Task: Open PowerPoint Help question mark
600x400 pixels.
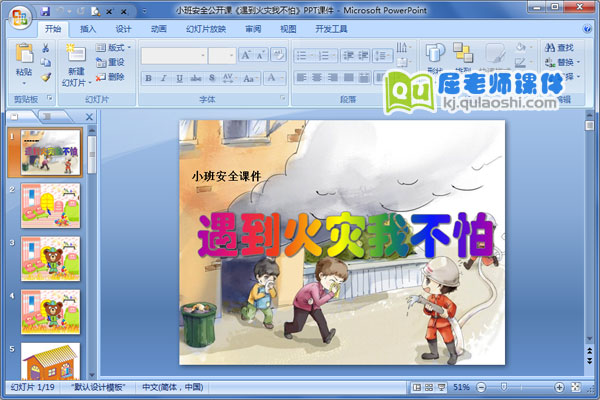Action: [587, 29]
